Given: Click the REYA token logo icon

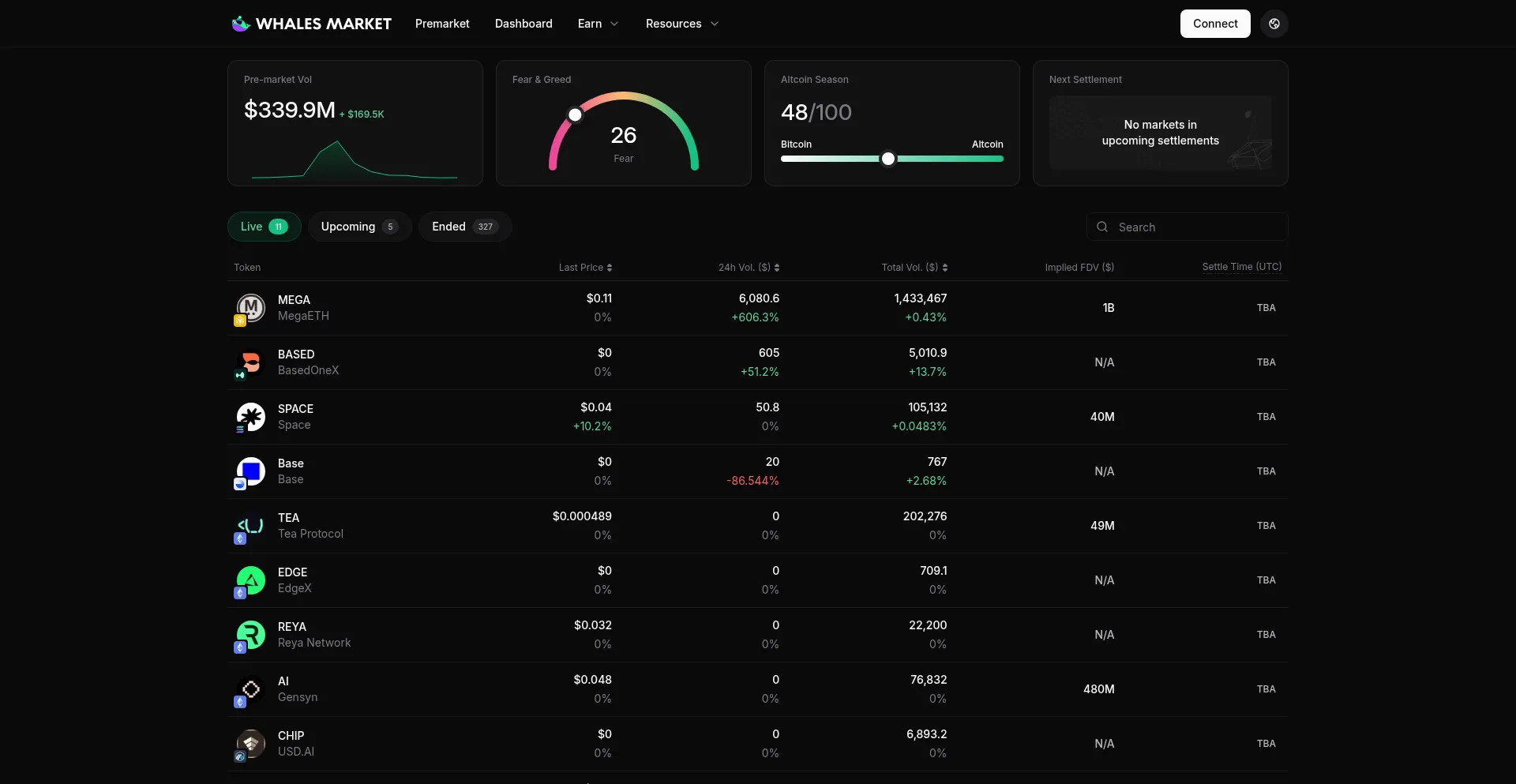Looking at the screenshot, I should [251, 634].
